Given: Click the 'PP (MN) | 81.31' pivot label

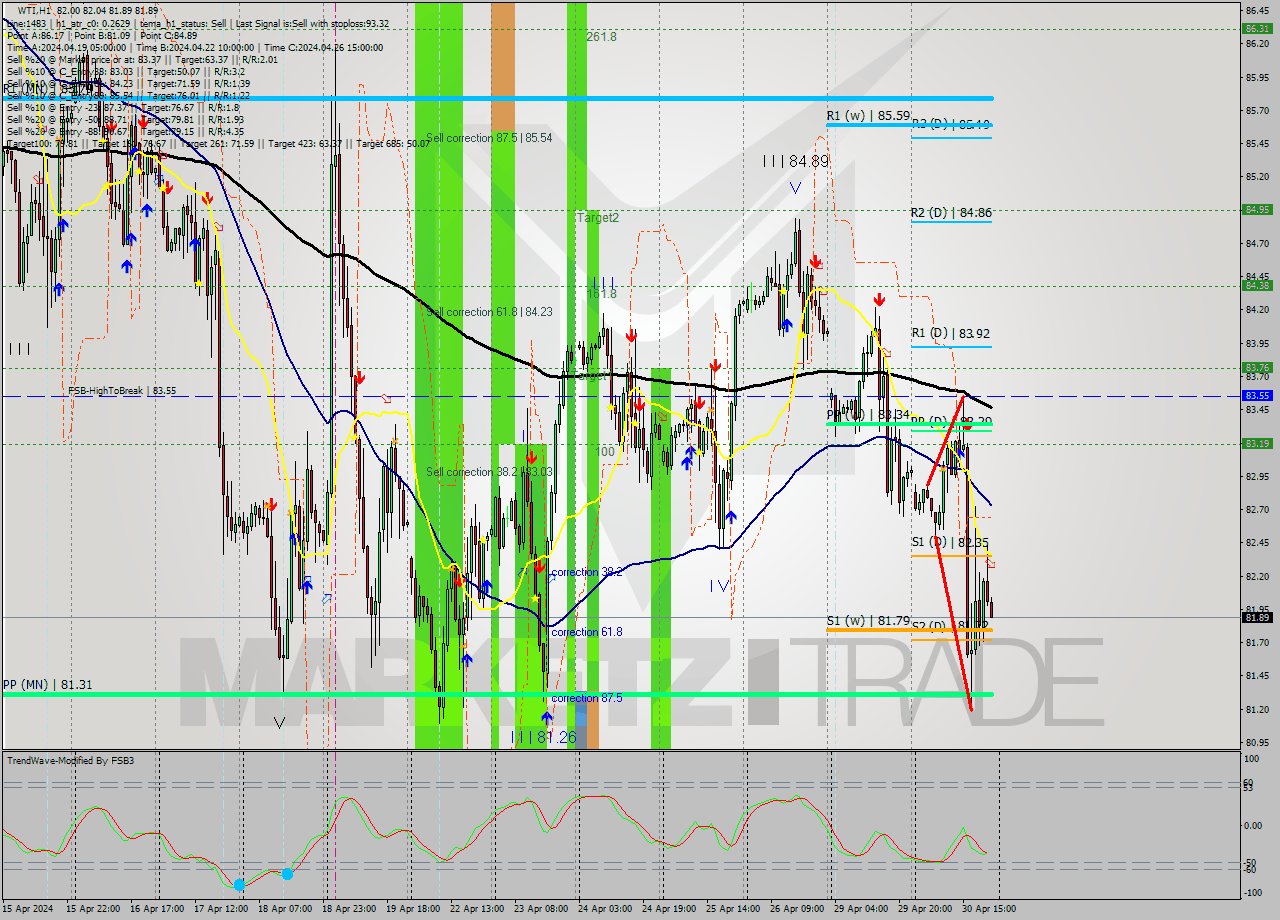Looking at the screenshot, I should tap(48, 685).
